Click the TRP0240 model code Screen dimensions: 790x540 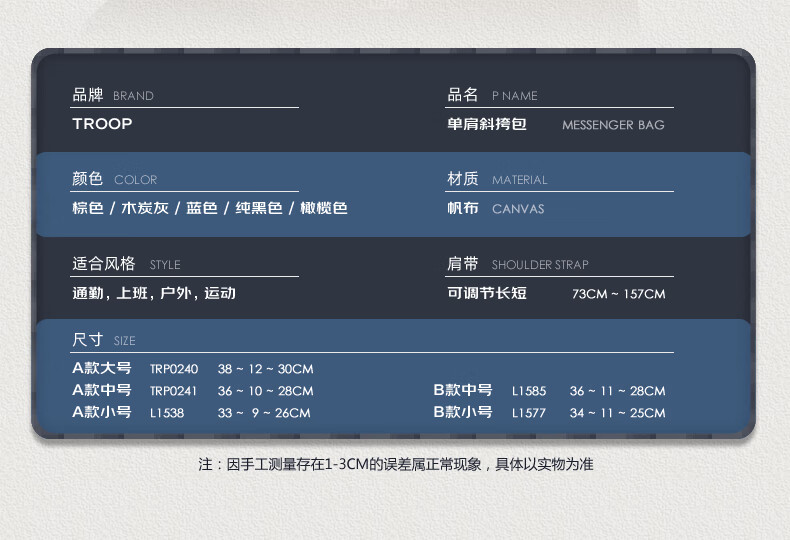[x=174, y=369]
